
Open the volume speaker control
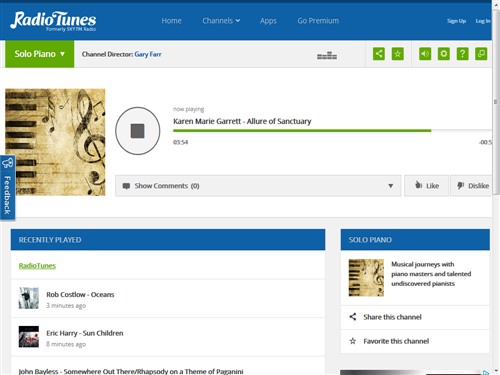[425, 54]
